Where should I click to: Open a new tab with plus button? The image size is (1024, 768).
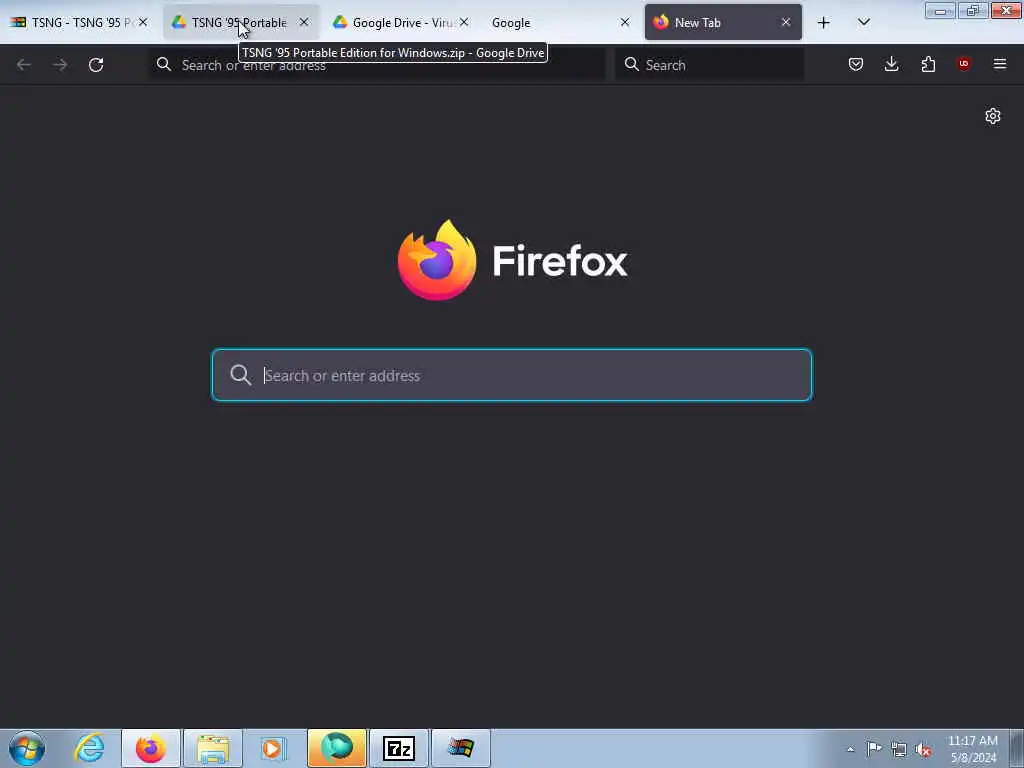pos(824,23)
